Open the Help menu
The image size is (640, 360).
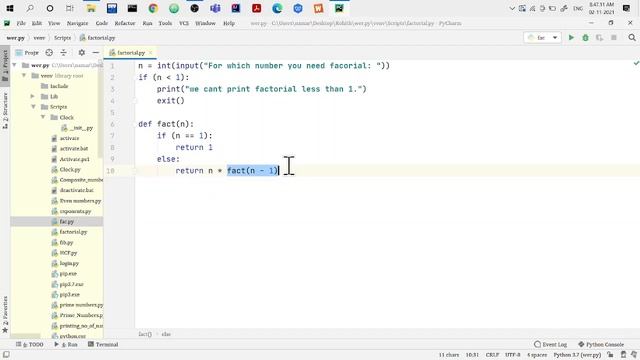pos(229,23)
